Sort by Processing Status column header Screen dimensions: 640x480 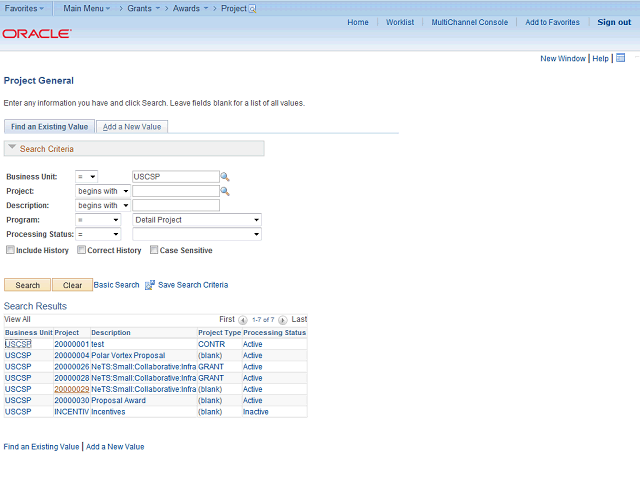pyautogui.click(x=274, y=333)
